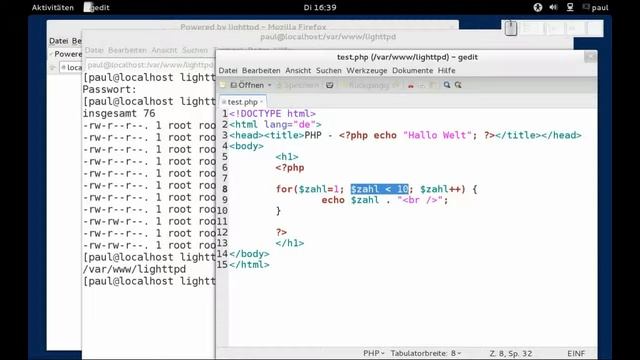Open the Datei menu in gedit
The width and height of the screenshot is (640, 360).
click(228, 70)
